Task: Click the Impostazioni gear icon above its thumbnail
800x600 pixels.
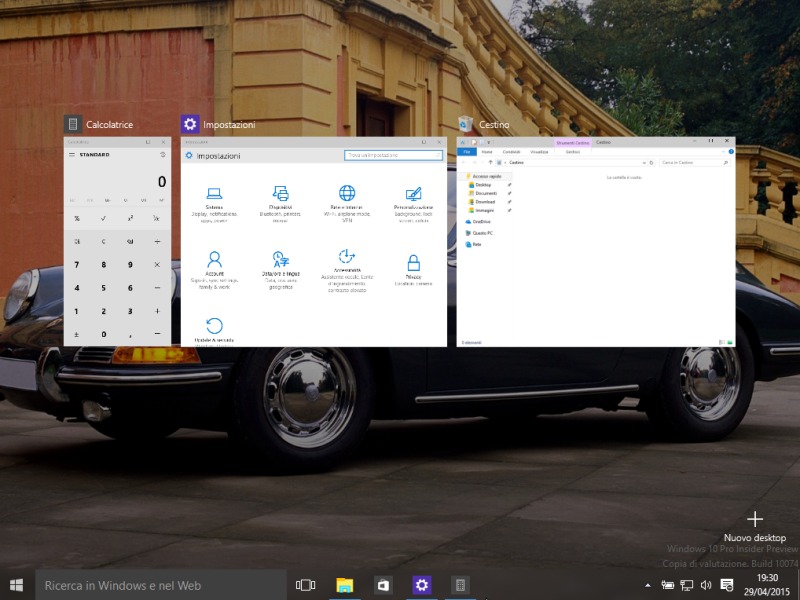Action: (x=190, y=124)
